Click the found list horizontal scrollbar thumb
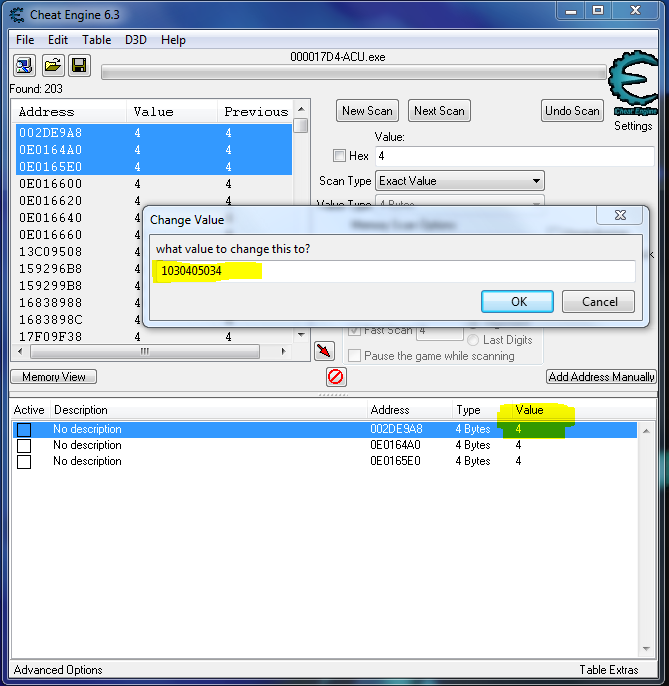This screenshot has width=669, height=686. 145,351
